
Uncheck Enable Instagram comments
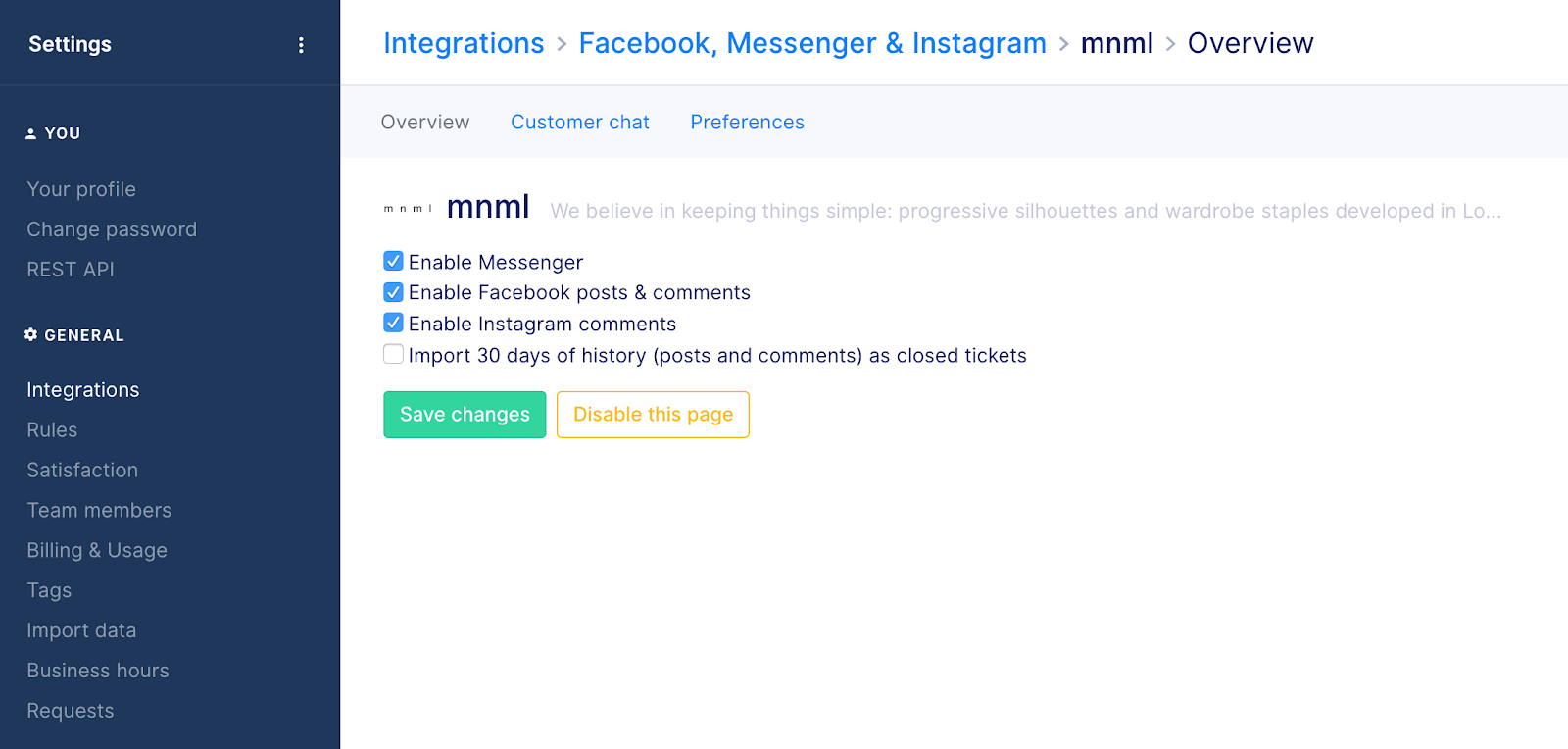[393, 323]
